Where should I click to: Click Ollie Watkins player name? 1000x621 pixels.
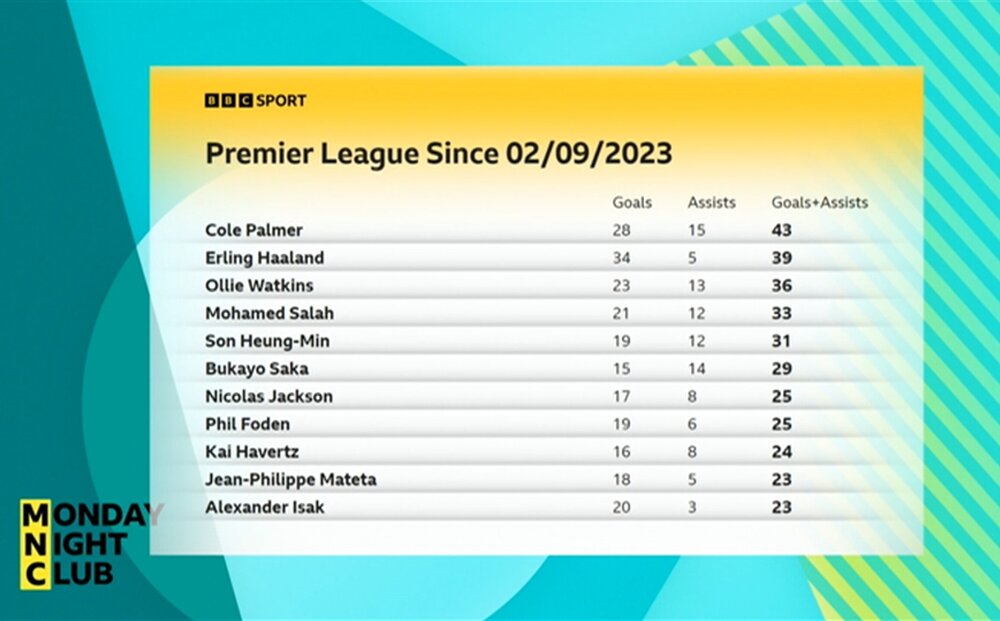(259, 286)
